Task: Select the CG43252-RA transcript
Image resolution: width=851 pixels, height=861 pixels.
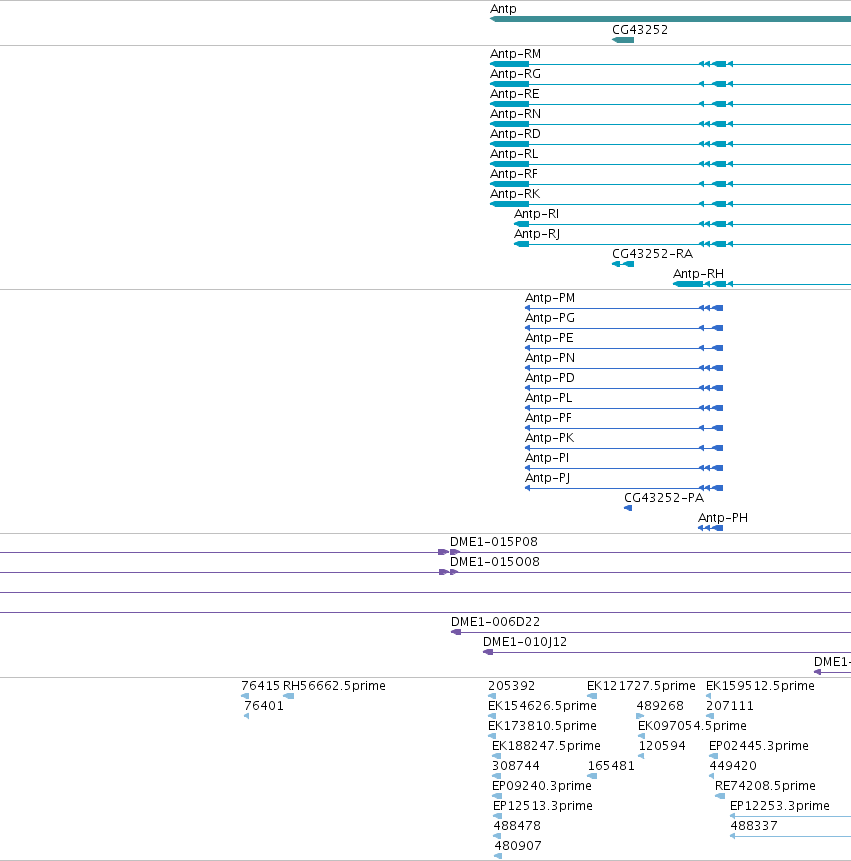Action: point(652,254)
